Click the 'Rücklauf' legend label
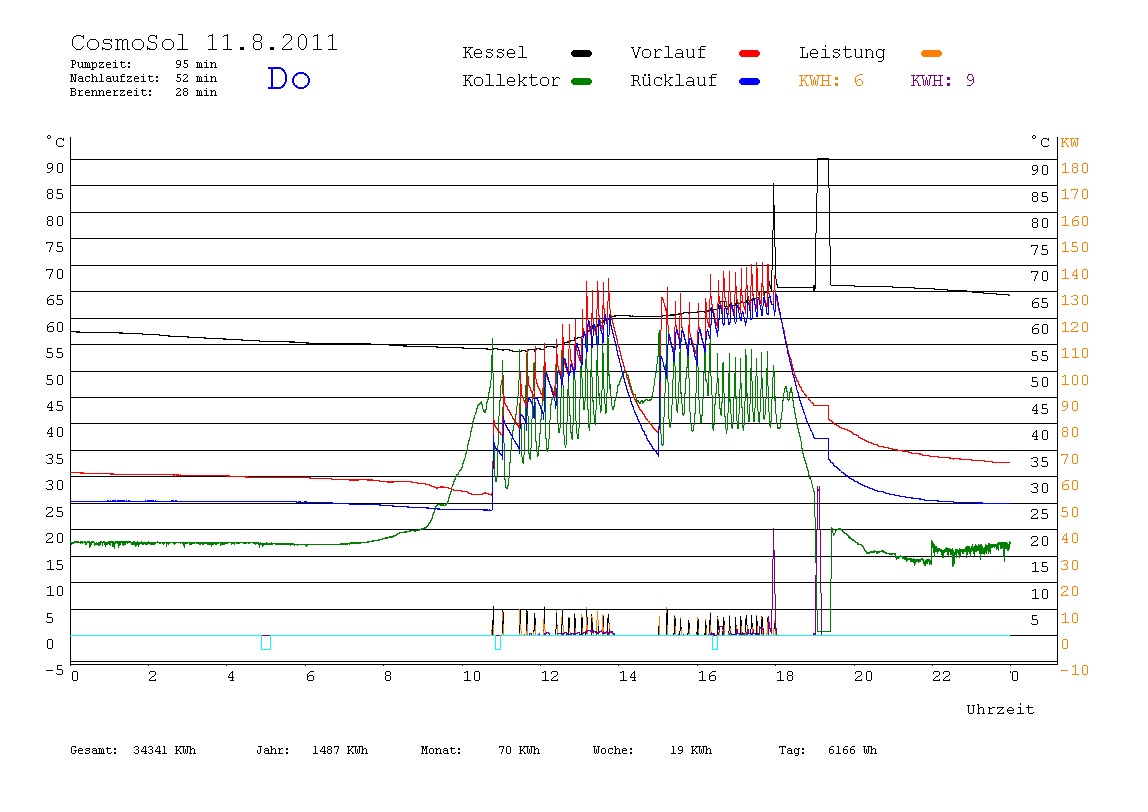1148x812 pixels. point(674,81)
